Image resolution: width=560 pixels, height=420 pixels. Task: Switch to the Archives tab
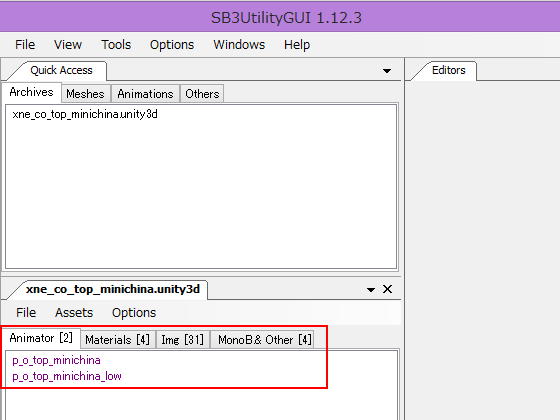click(31, 92)
